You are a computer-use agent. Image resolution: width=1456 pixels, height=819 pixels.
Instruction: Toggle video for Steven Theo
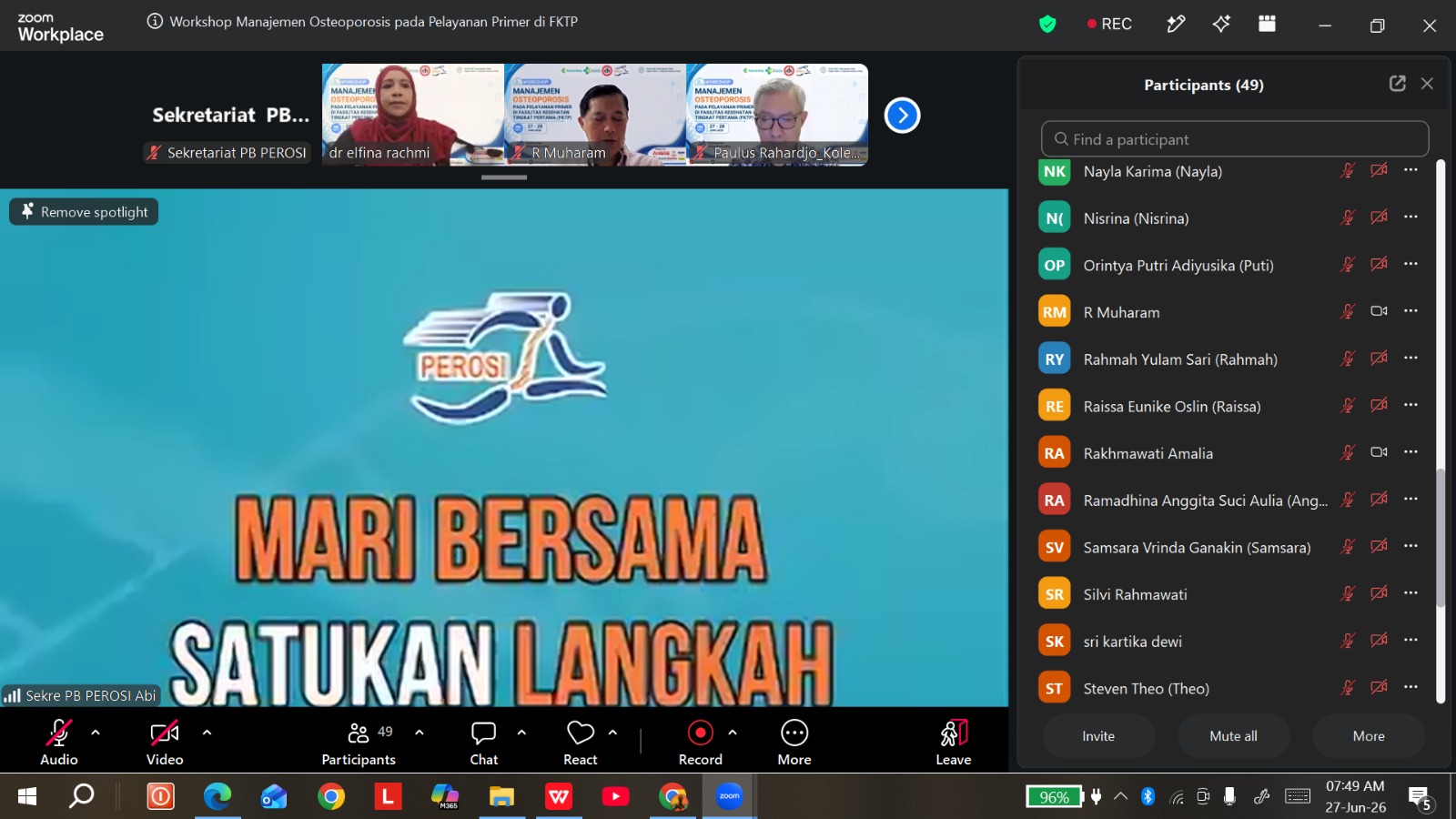[1380, 688]
